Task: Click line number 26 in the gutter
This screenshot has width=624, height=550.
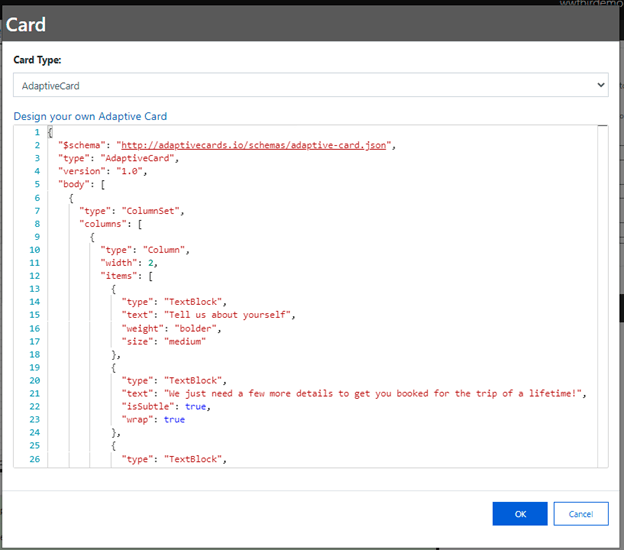Action: [x=35, y=459]
